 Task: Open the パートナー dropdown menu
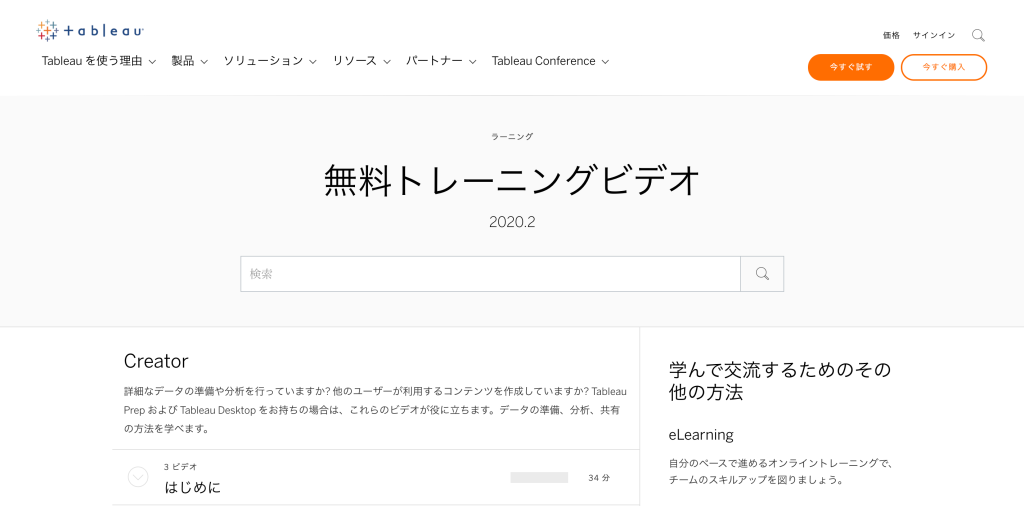click(x=441, y=61)
